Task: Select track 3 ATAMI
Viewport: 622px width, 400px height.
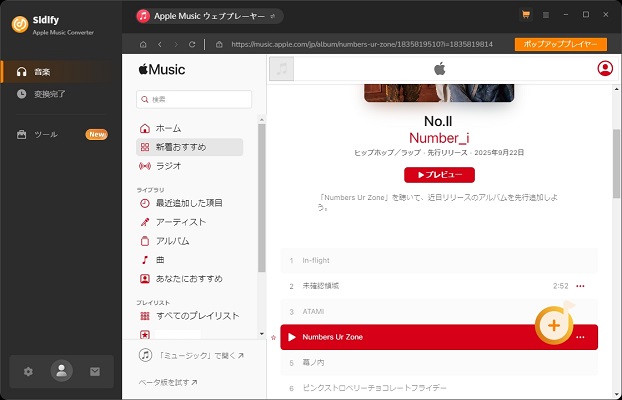Action: 439,312
